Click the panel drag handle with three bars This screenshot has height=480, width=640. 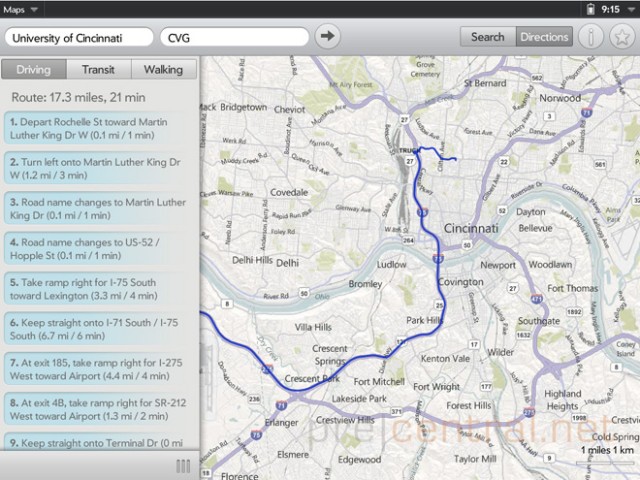tap(183, 466)
